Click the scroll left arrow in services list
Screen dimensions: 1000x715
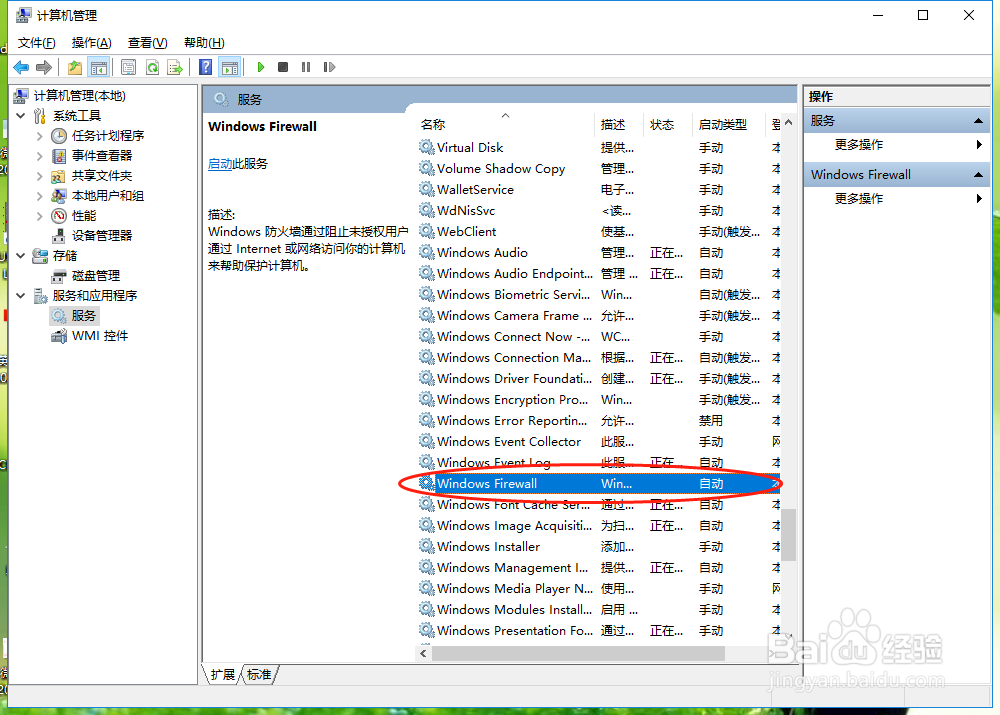coord(423,654)
